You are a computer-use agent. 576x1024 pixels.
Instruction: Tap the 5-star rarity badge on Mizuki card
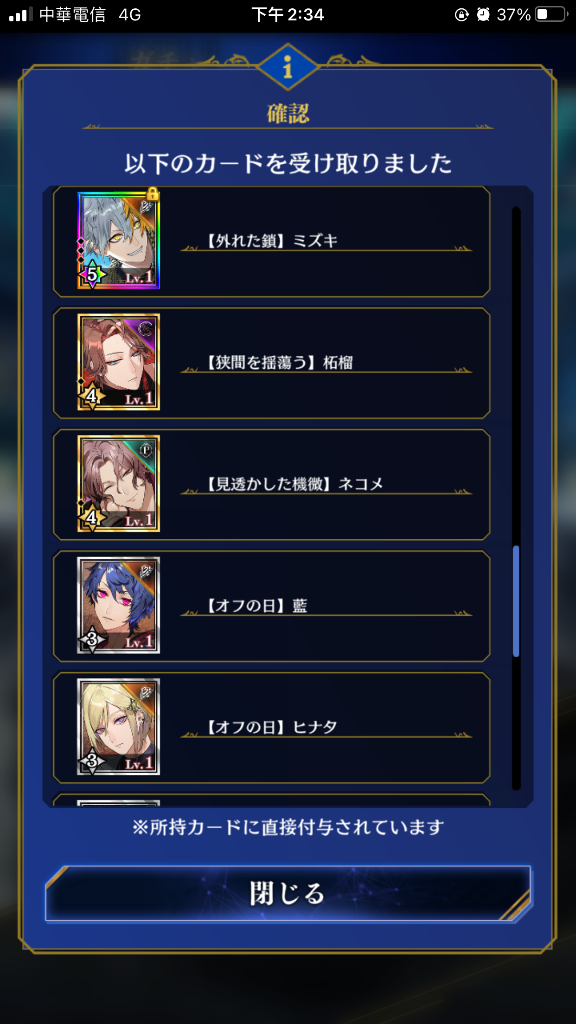[92, 275]
